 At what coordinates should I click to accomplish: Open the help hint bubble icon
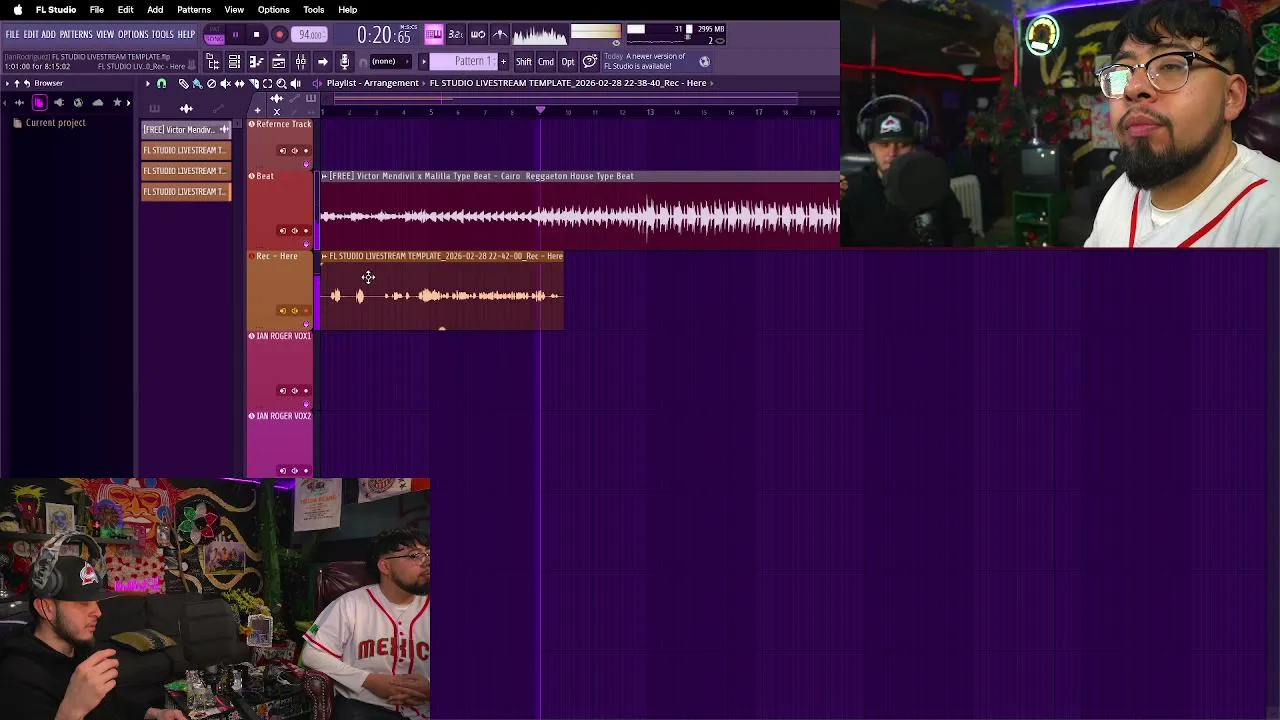[x=590, y=62]
